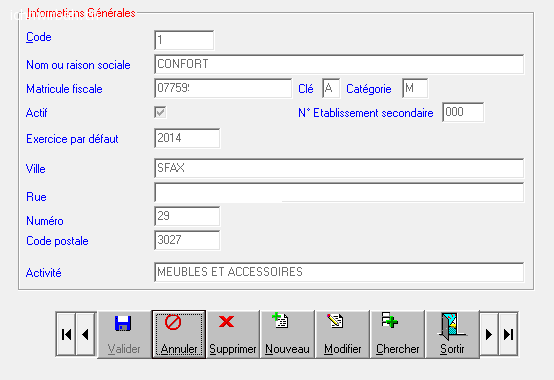
Task: Click the Exercice par défaut label
Action: pos(72,139)
